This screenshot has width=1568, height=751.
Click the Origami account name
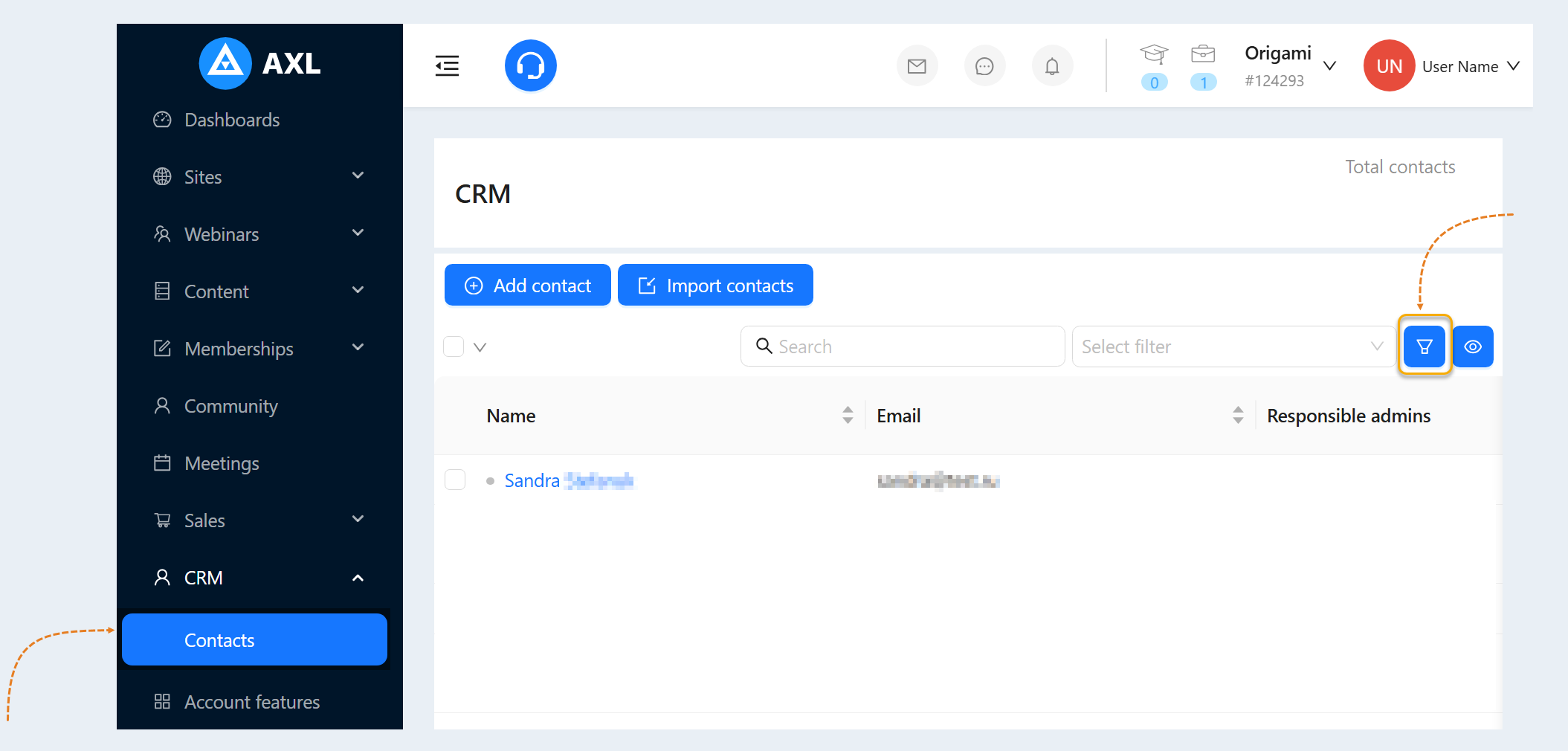point(1278,54)
